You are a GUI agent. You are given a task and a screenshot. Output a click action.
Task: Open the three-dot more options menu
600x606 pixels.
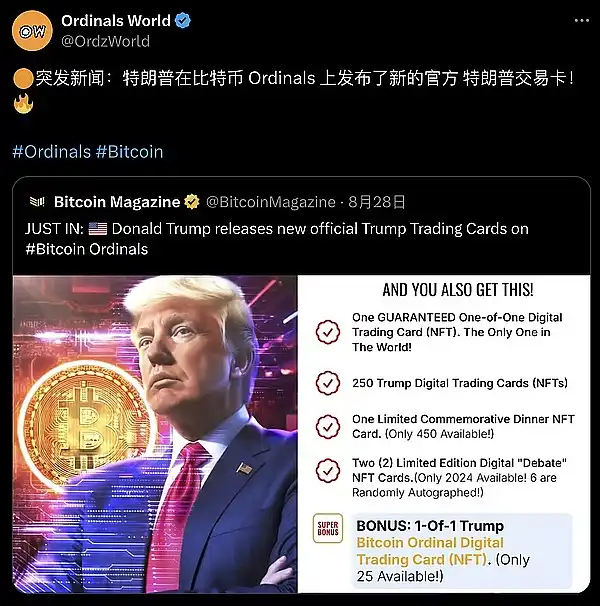click(581, 20)
